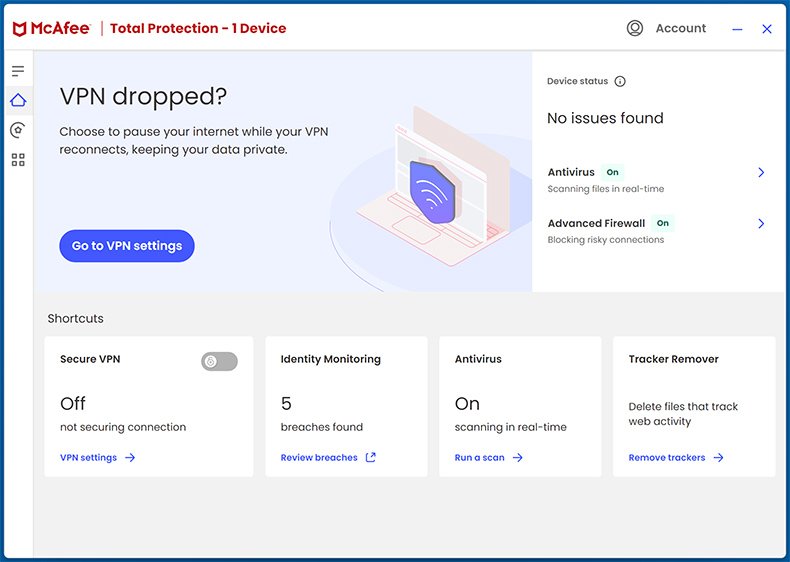
Task: Click the Account label
Action: point(681,28)
